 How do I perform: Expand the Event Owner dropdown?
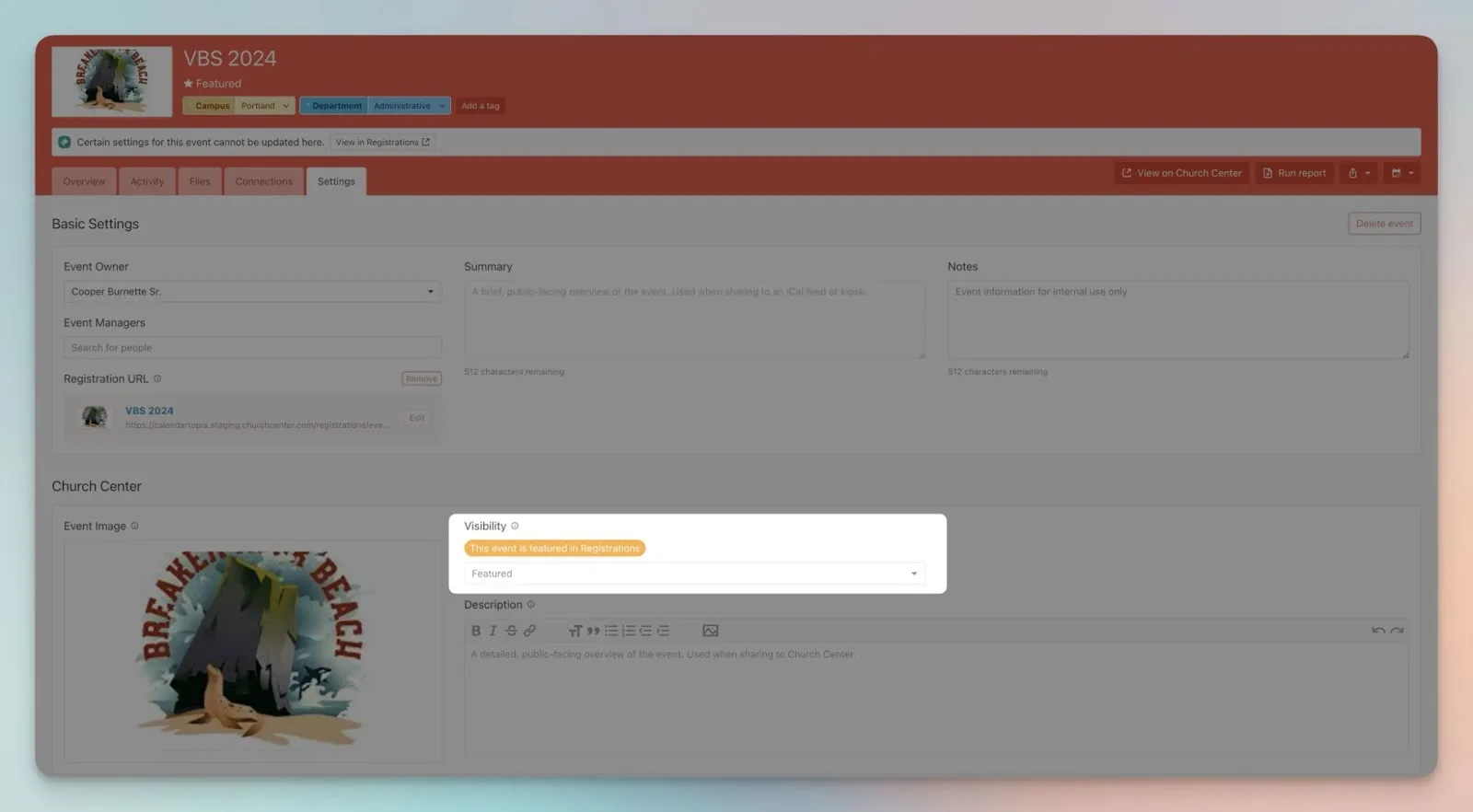click(x=252, y=292)
